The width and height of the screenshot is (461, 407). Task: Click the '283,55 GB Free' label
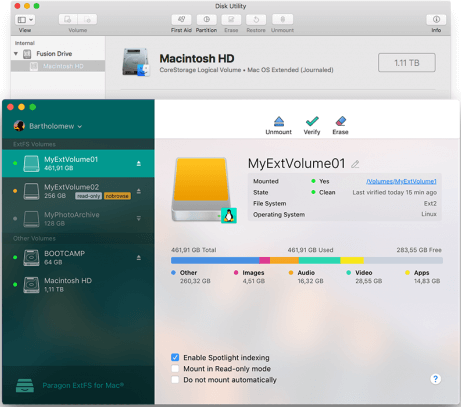pos(419,250)
